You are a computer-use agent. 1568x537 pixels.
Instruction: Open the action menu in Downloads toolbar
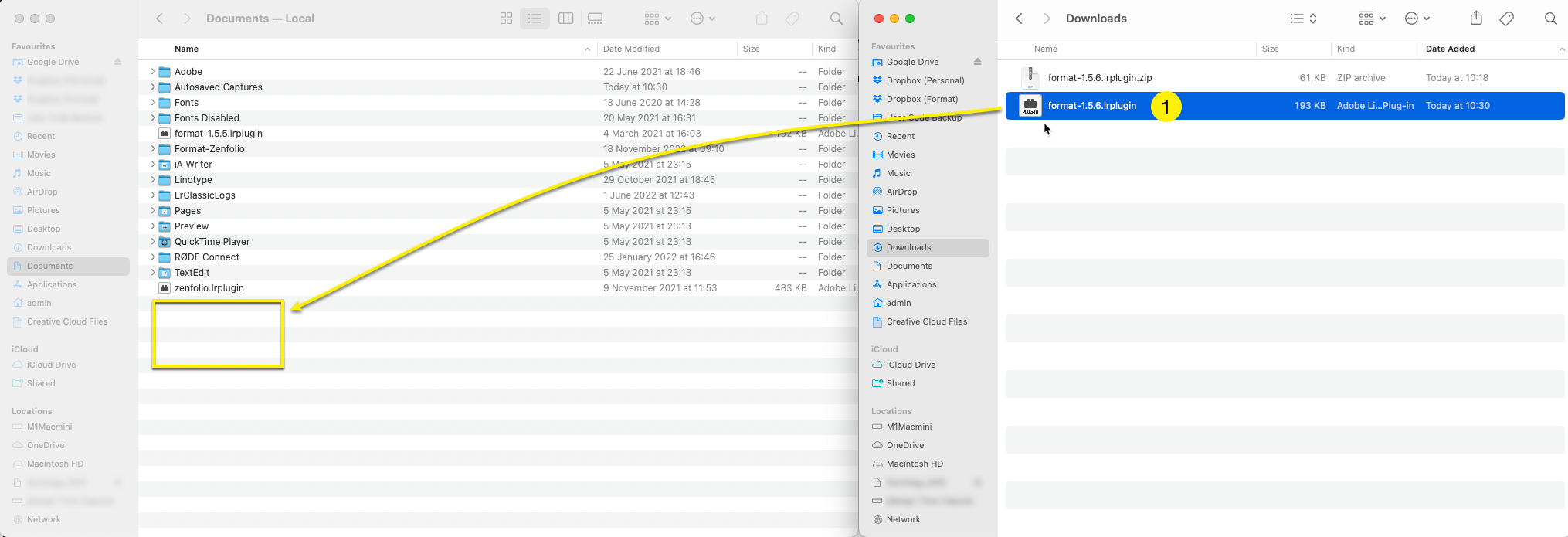coord(1417,19)
